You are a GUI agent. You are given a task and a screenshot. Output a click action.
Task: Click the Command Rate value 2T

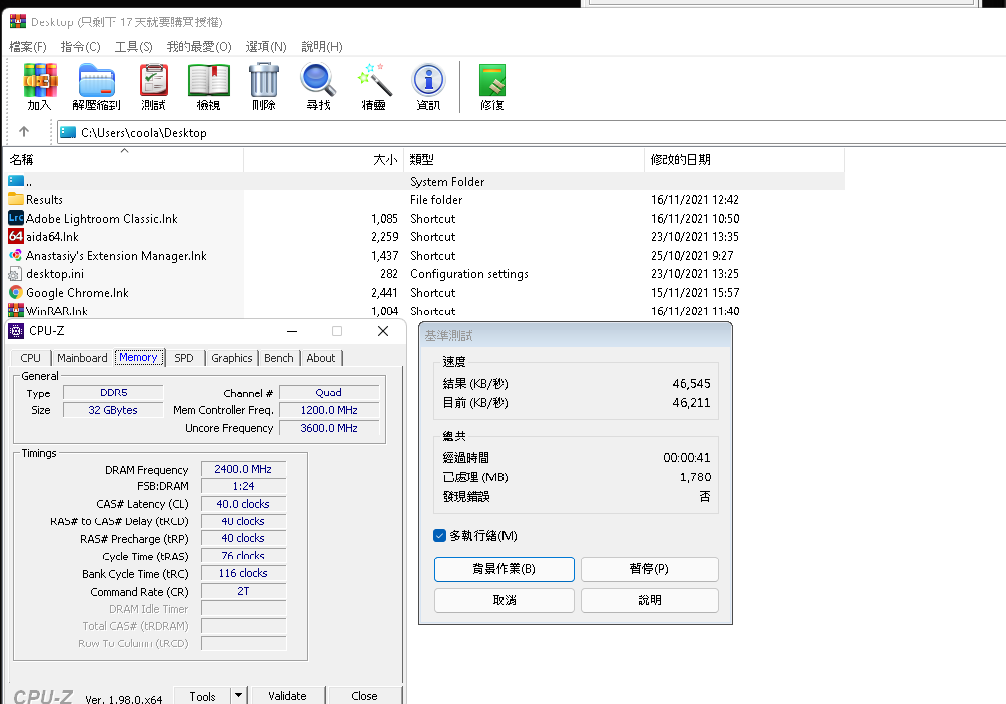(x=243, y=591)
